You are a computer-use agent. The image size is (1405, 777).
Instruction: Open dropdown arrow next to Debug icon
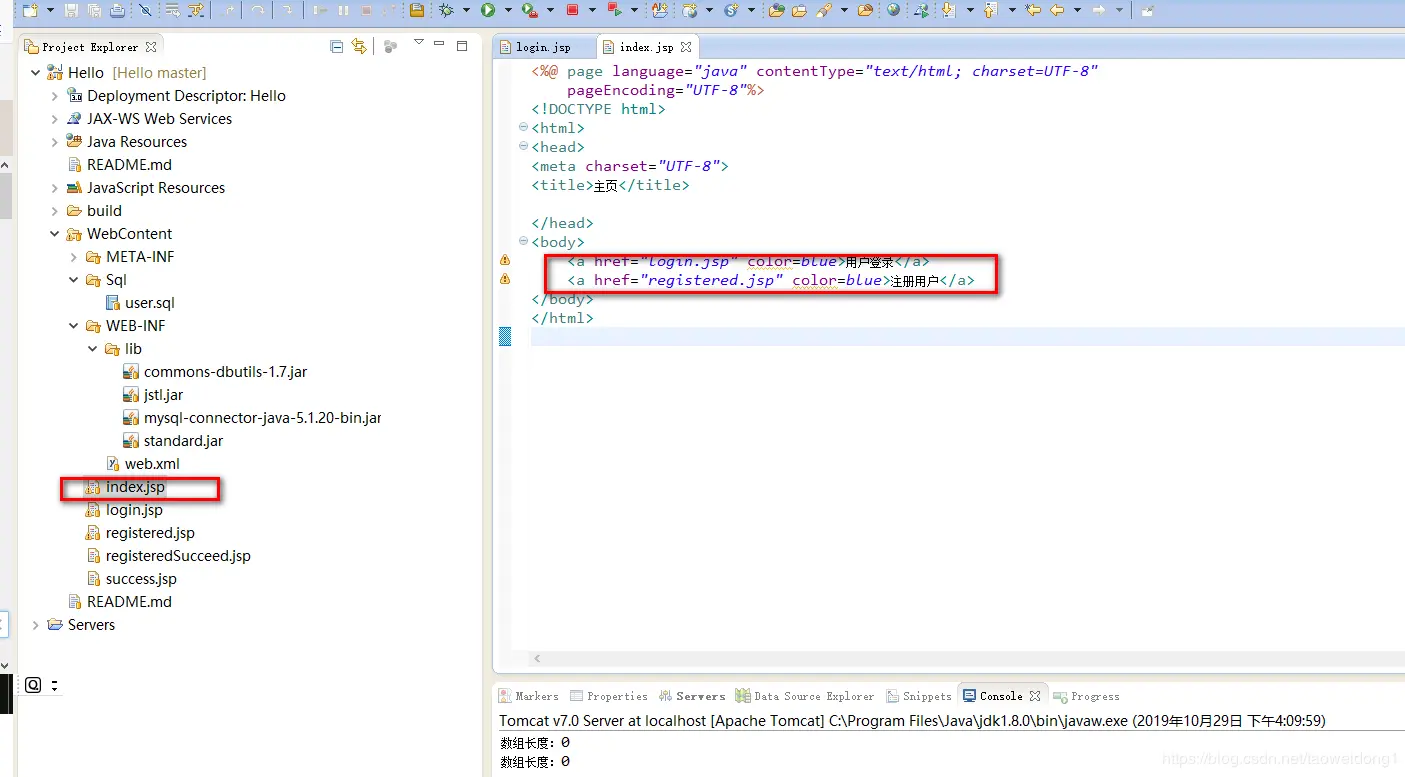tap(465, 10)
